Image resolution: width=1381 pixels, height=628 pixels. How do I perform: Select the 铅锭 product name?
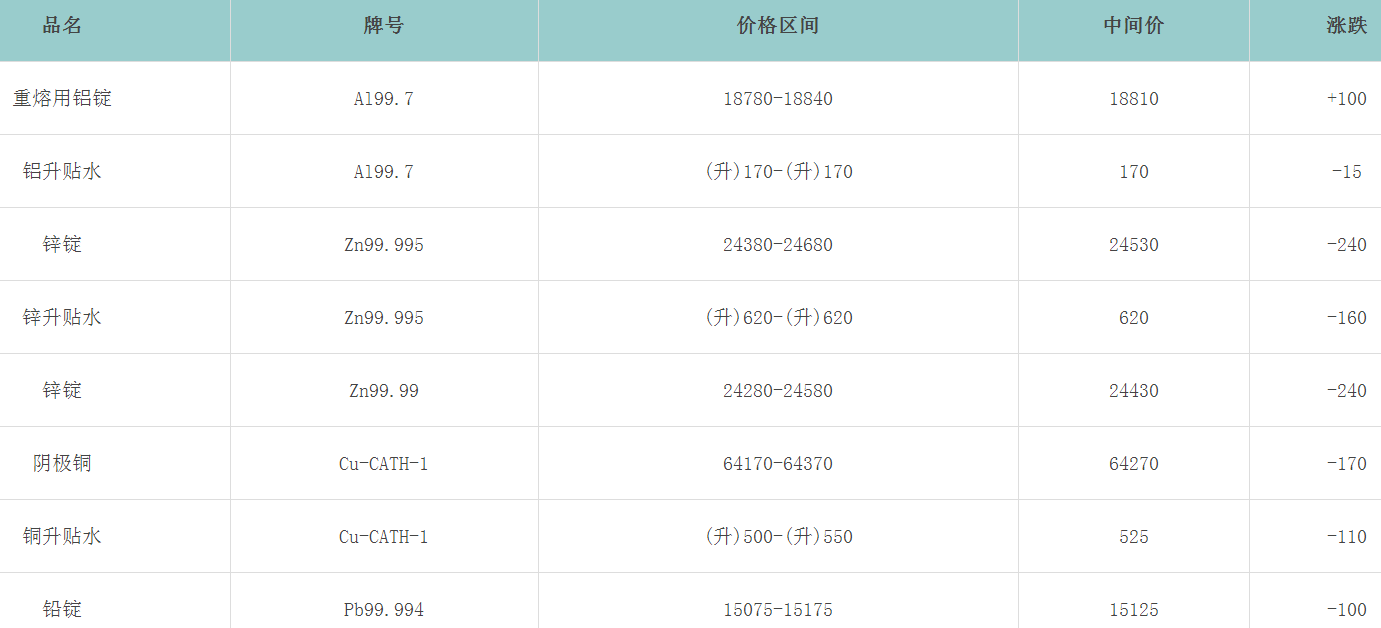[62, 609]
